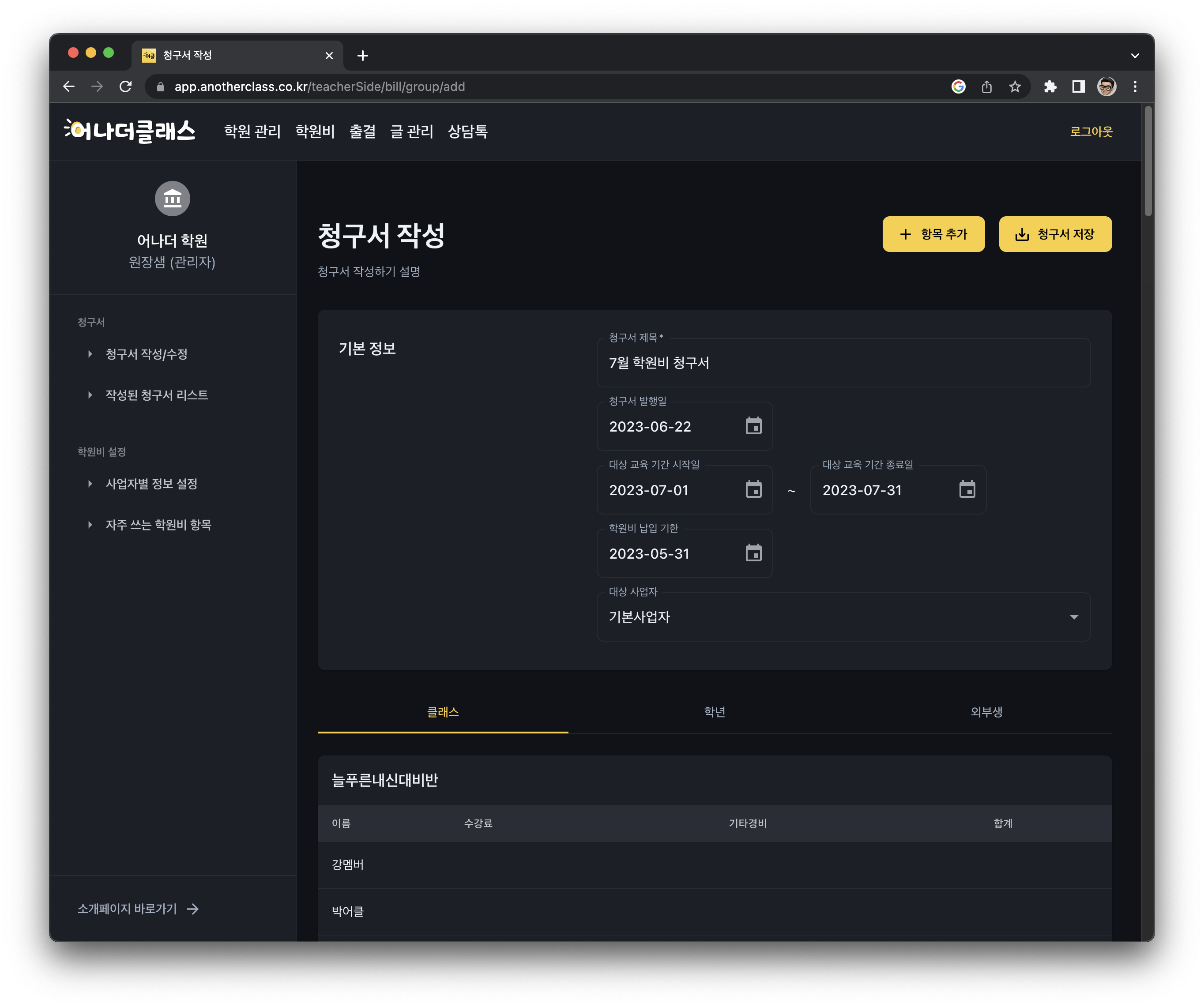Click the 청구서 제목 input field

(843, 363)
